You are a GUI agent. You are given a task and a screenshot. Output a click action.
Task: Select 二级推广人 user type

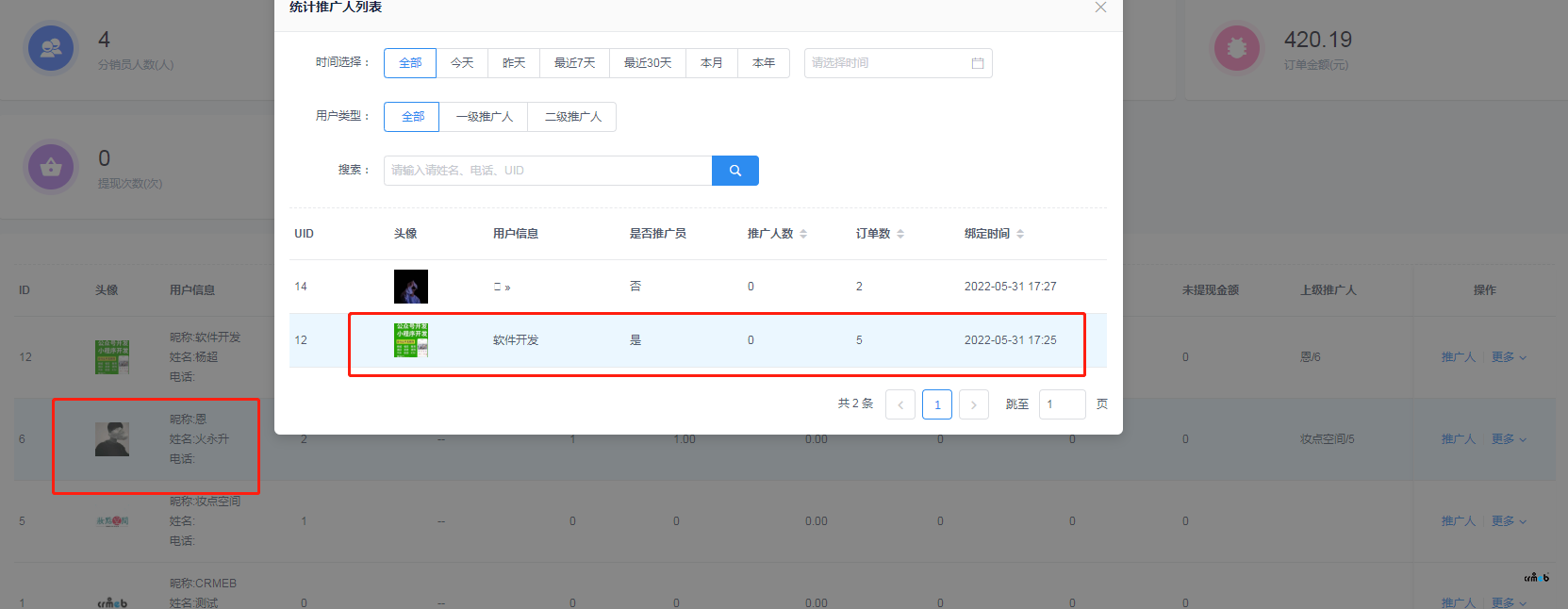pyautogui.click(x=573, y=117)
